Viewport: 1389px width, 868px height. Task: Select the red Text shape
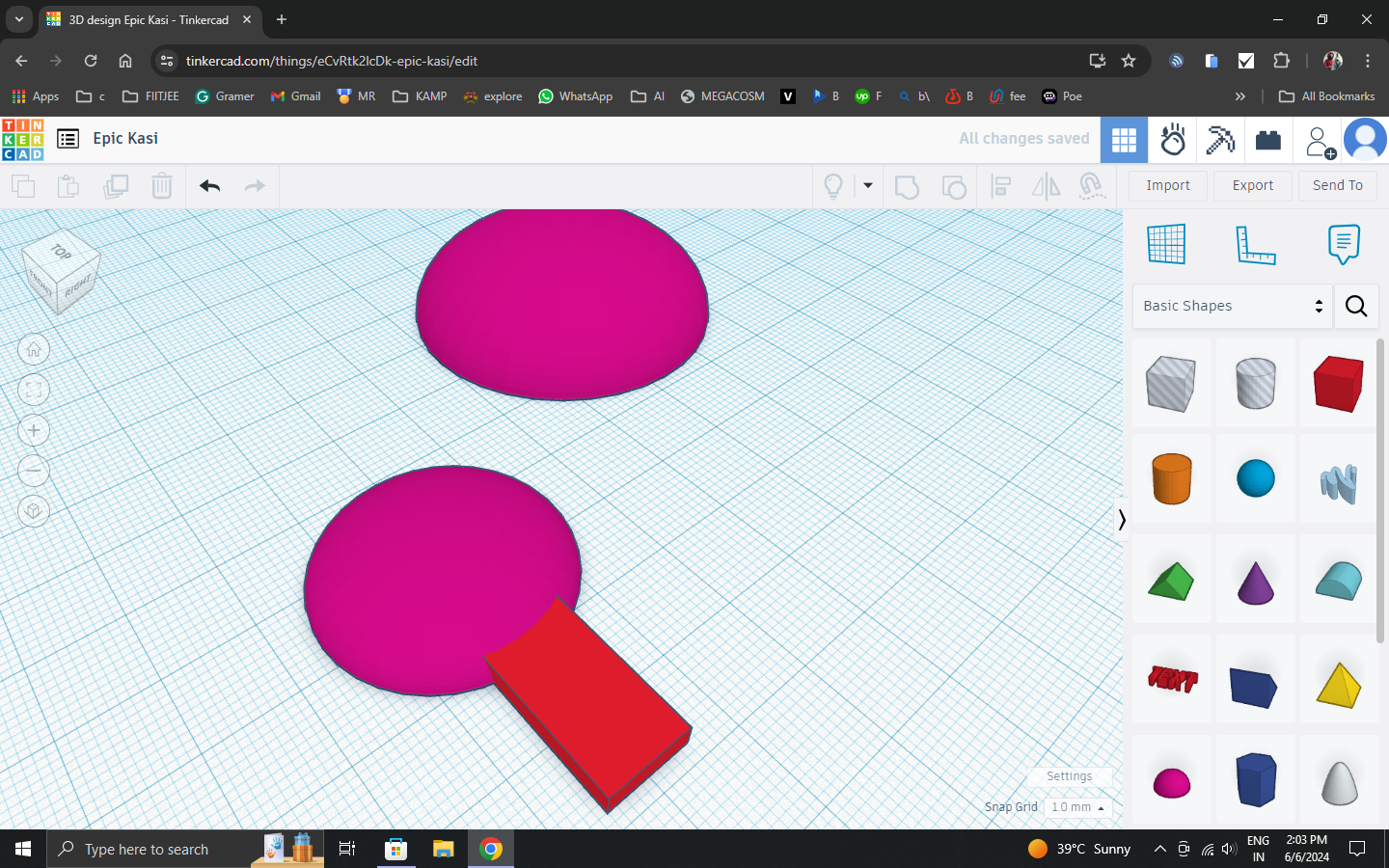click(1171, 680)
